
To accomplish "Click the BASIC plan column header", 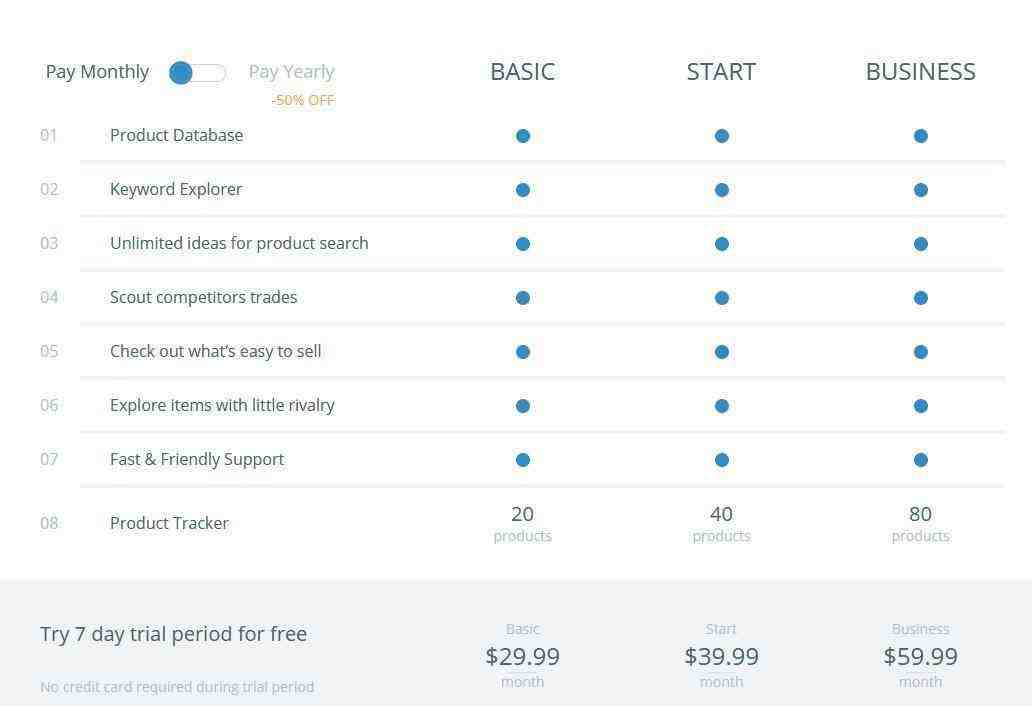I will pyautogui.click(x=523, y=72).
